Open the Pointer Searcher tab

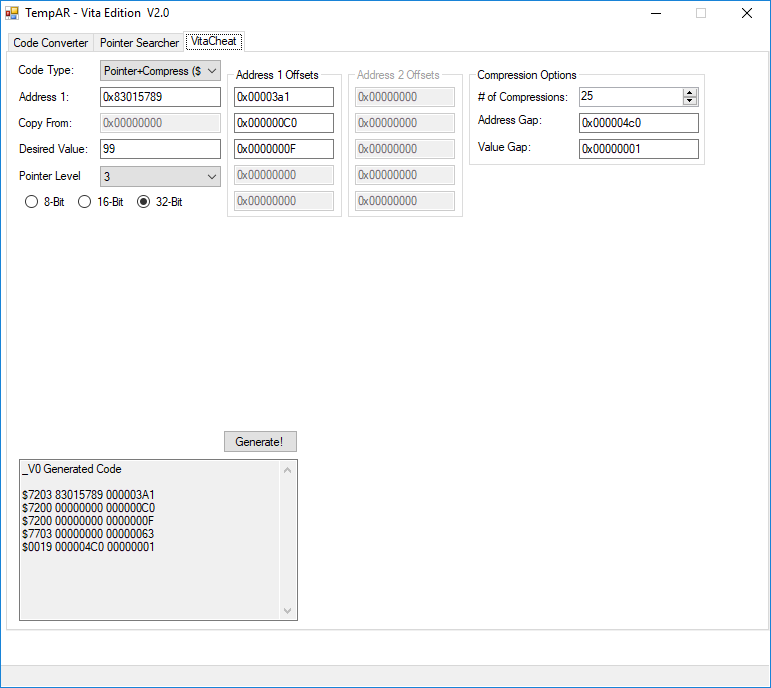139,43
